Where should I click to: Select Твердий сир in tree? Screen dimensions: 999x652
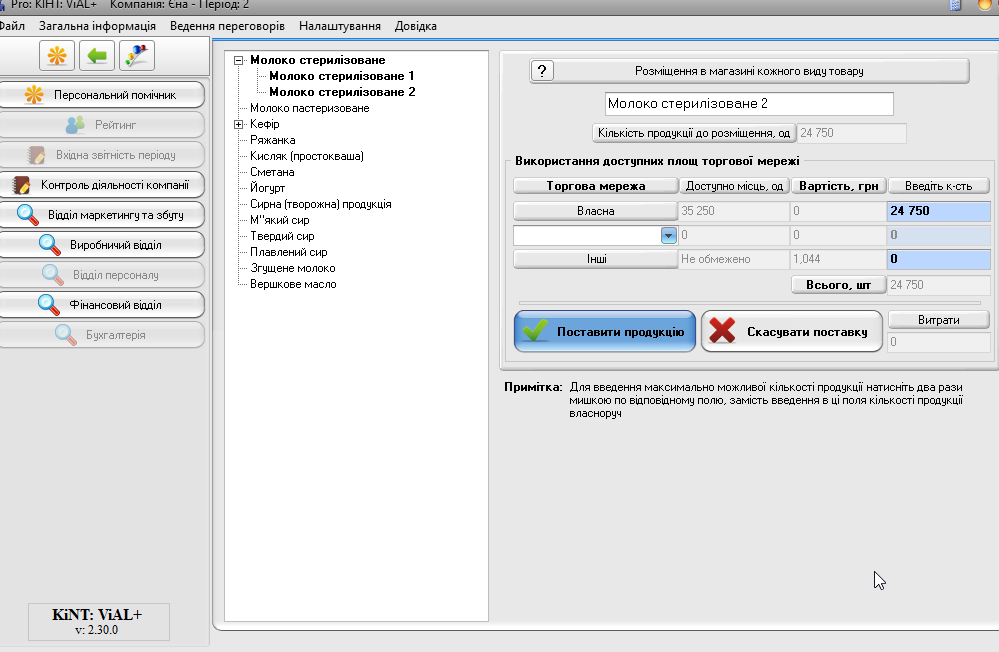[x=282, y=236]
